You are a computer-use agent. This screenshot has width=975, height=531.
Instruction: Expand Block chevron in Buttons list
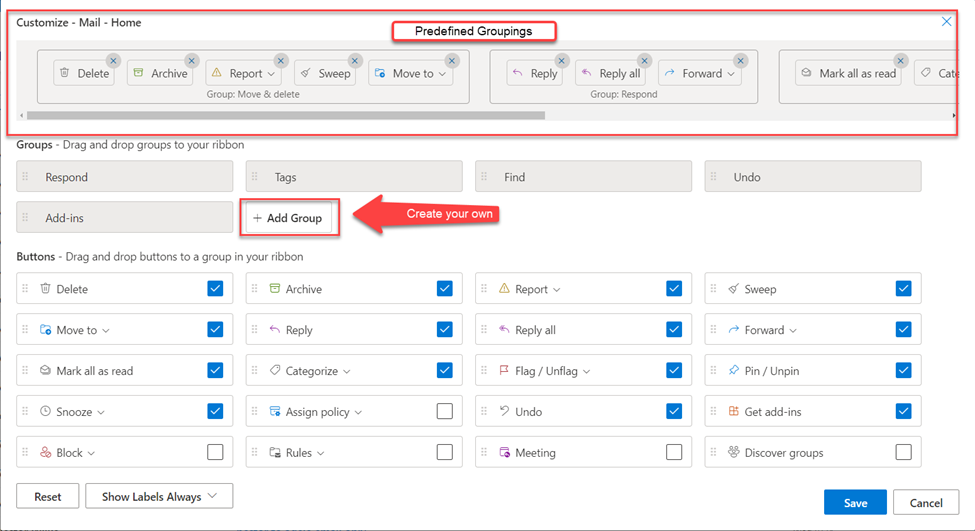(91, 454)
